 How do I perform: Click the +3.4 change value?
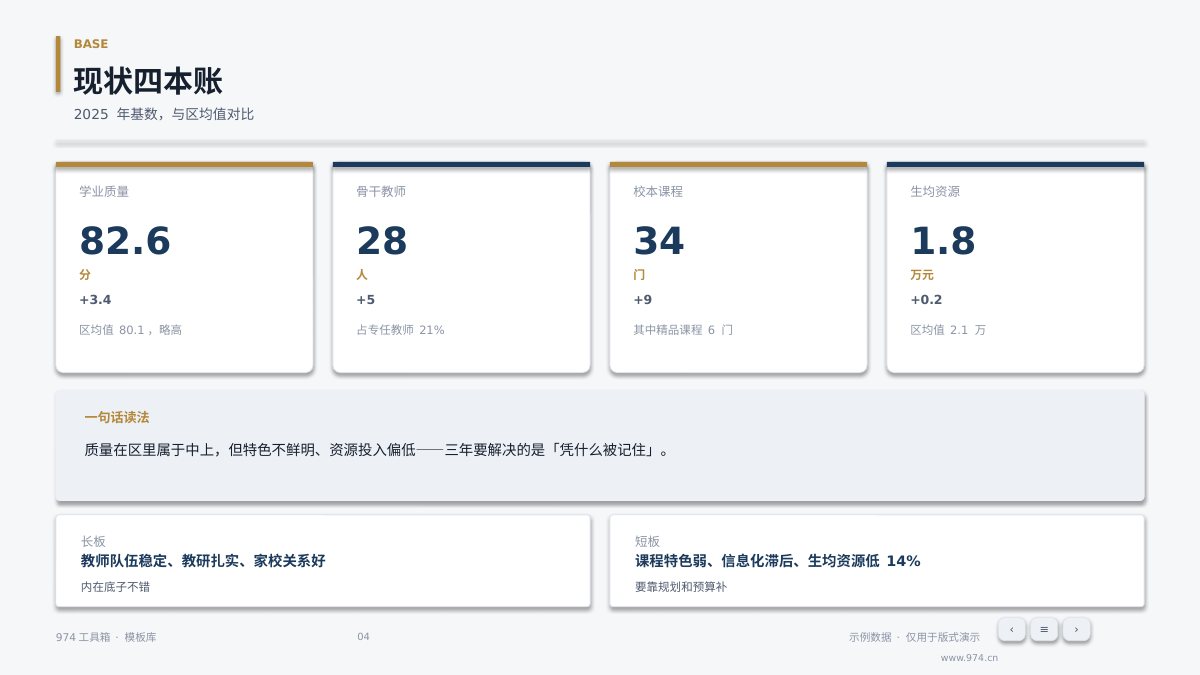(95, 300)
